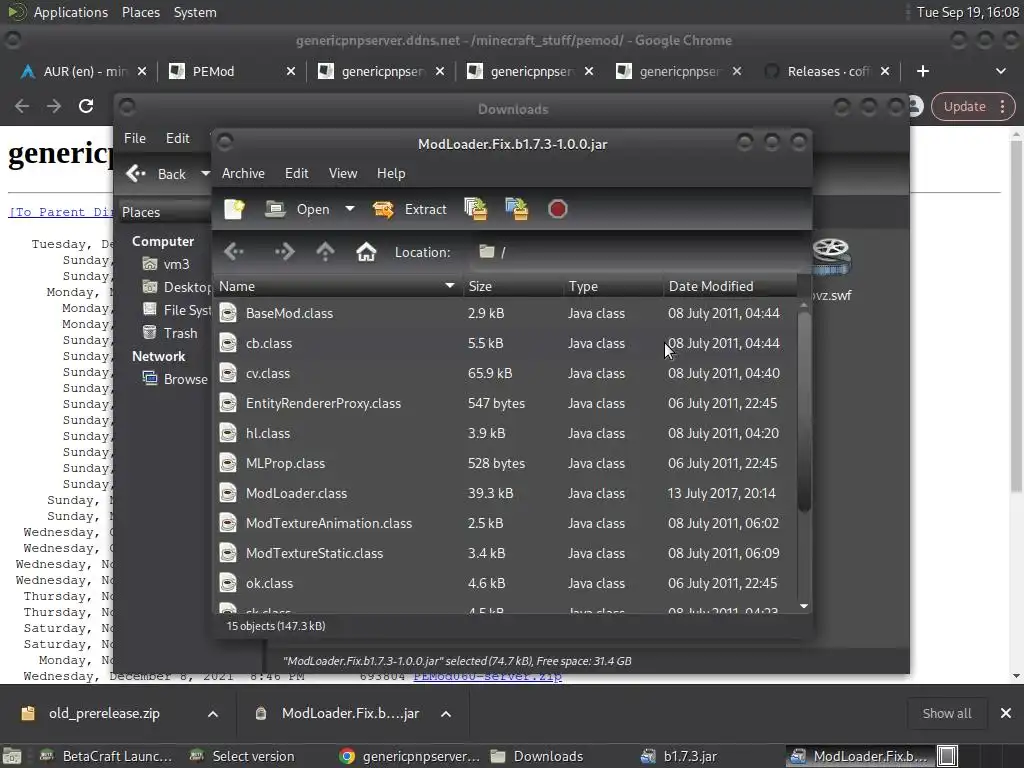Image resolution: width=1024 pixels, height=768 pixels.
Task: Open Desktop in Places sidebar
Action: [176, 287]
